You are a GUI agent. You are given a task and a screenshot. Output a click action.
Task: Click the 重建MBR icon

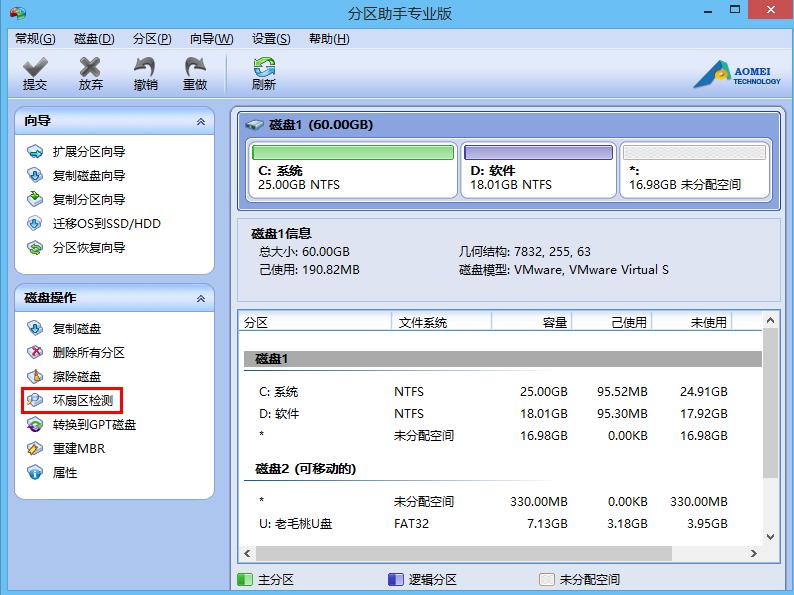tap(35, 448)
